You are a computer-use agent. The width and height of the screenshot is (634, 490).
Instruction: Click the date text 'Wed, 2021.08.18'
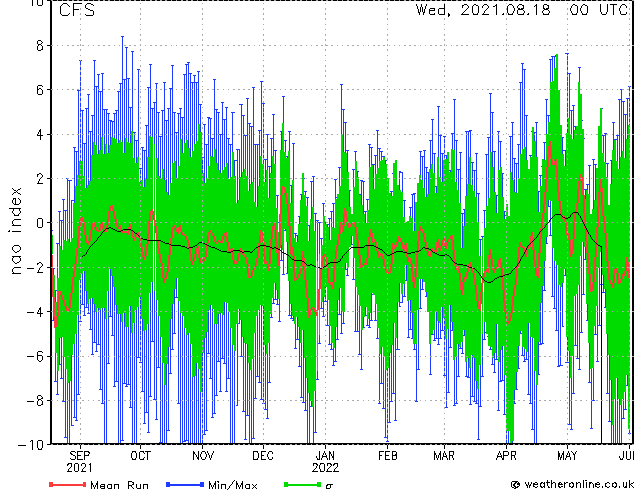(483, 10)
